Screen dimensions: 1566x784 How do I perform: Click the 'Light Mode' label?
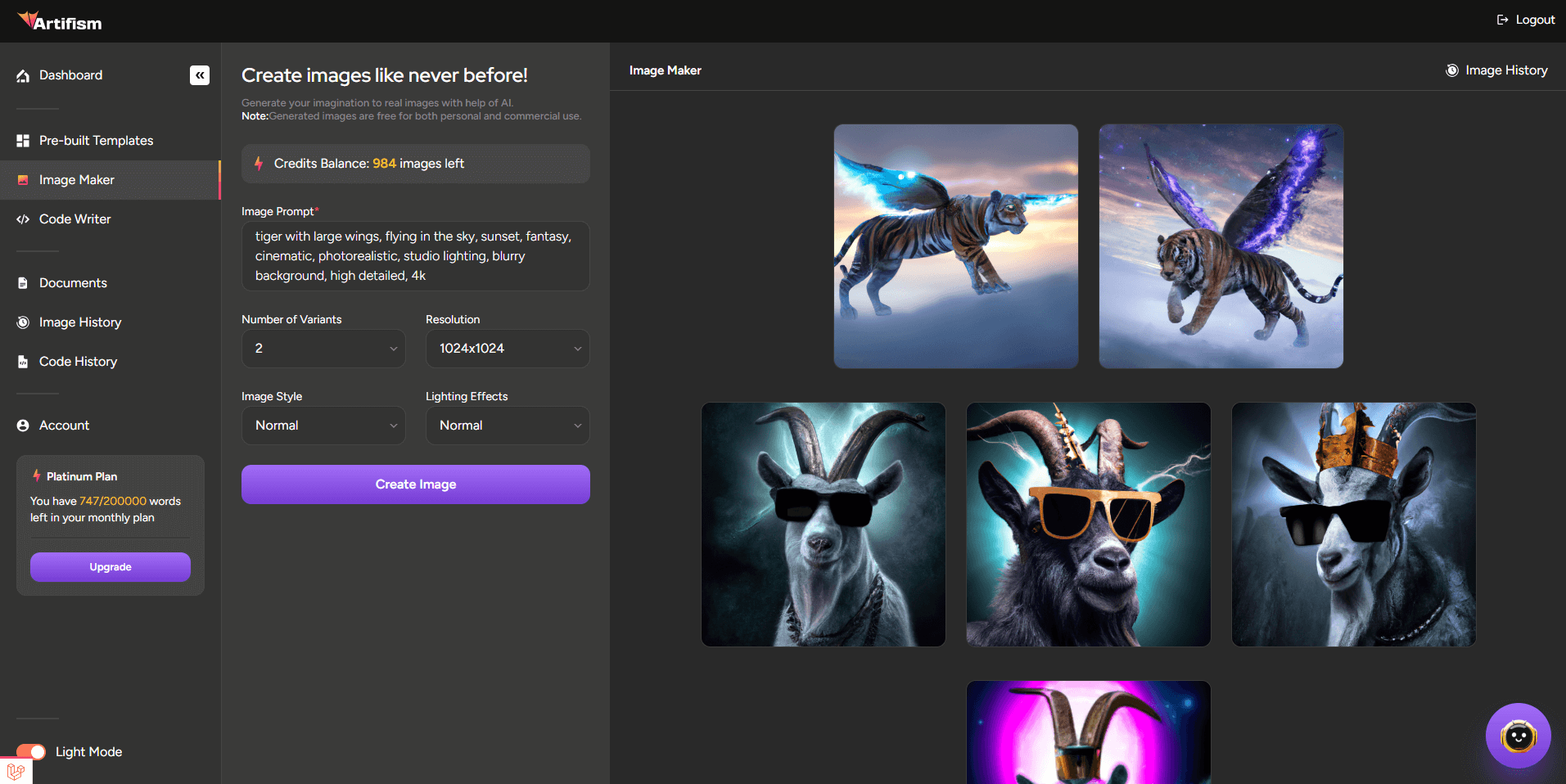pyautogui.click(x=88, y=752)
